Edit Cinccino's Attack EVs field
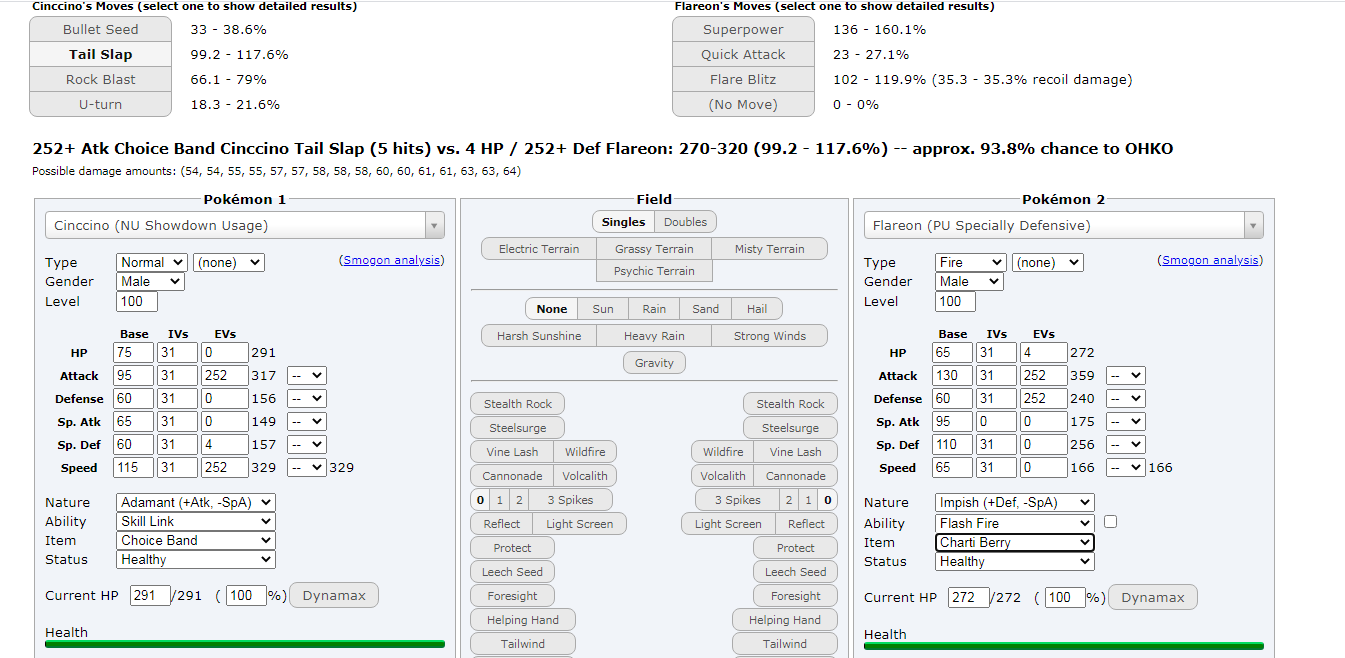The image size is (1345, 658). click(227, 375)
